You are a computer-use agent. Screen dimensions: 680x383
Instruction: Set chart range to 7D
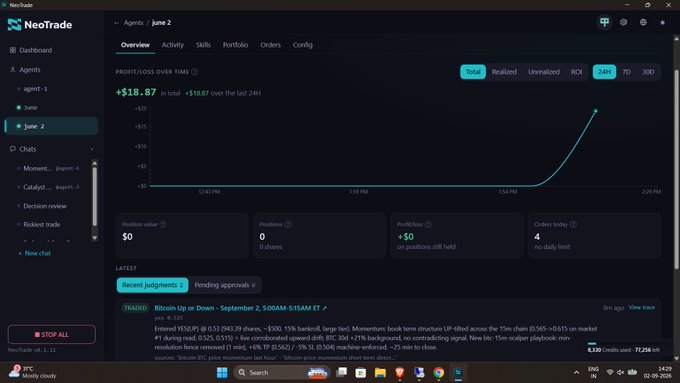(626, 72)
